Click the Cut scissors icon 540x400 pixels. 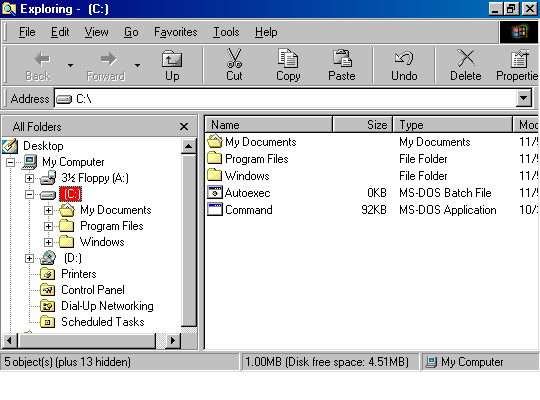[x=234, y=58]
